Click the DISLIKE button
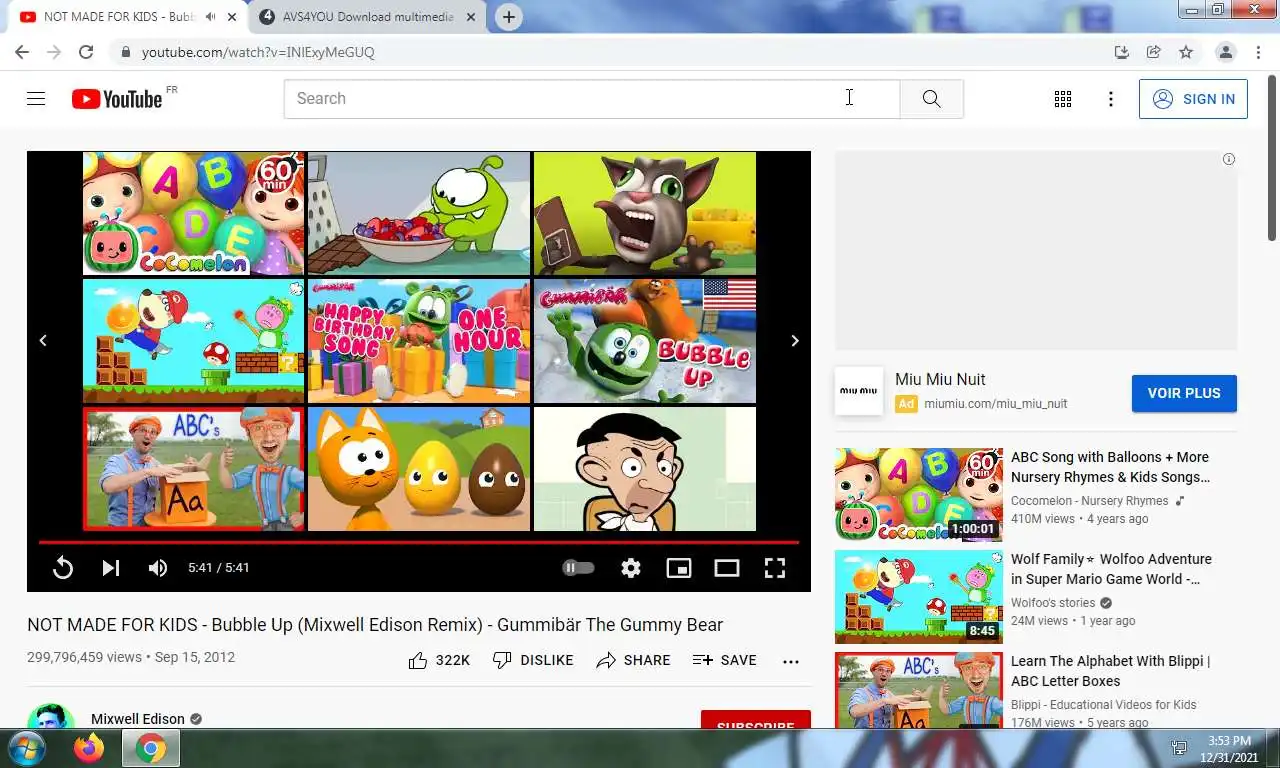Viewport: 1280px width, 768px height. click(x=533, y=660)
